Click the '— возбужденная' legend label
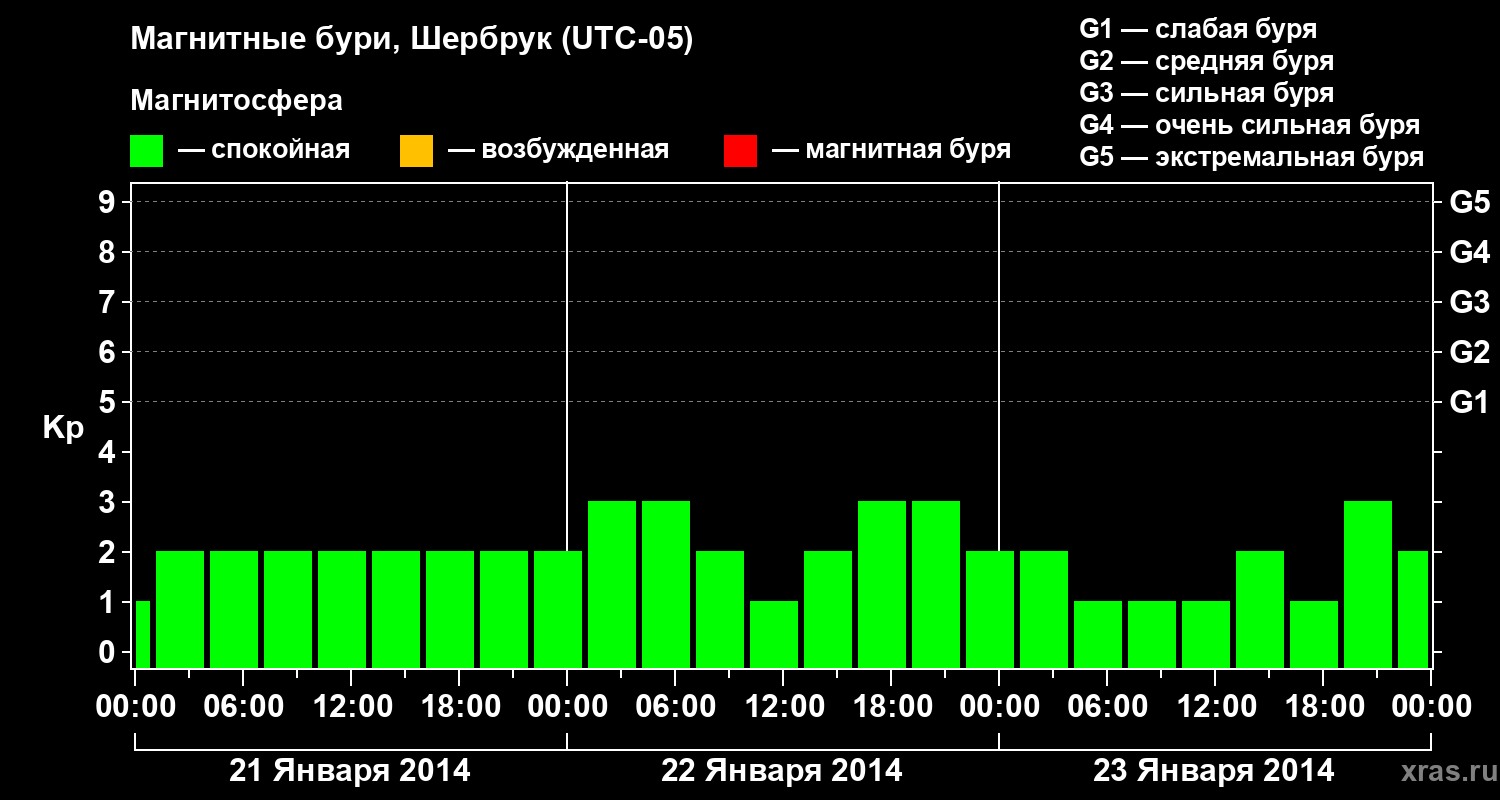The height and width of the screenshot is (800, 1500). (x=558, y=151)
